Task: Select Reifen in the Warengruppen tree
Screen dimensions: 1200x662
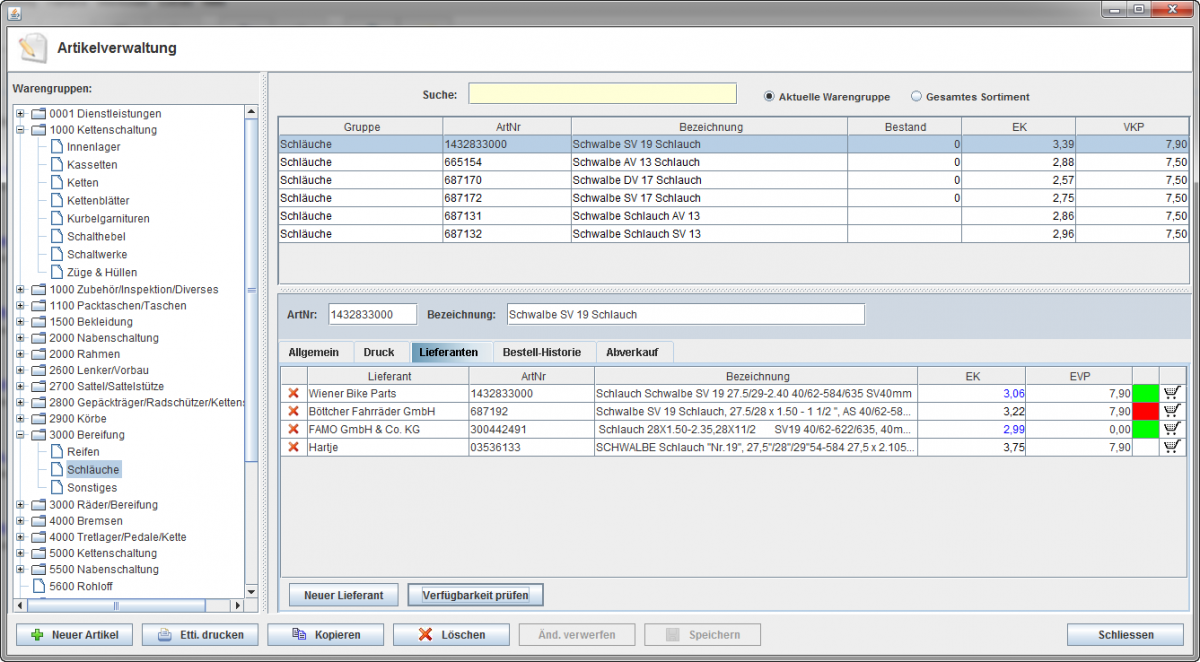Action: 83,452
